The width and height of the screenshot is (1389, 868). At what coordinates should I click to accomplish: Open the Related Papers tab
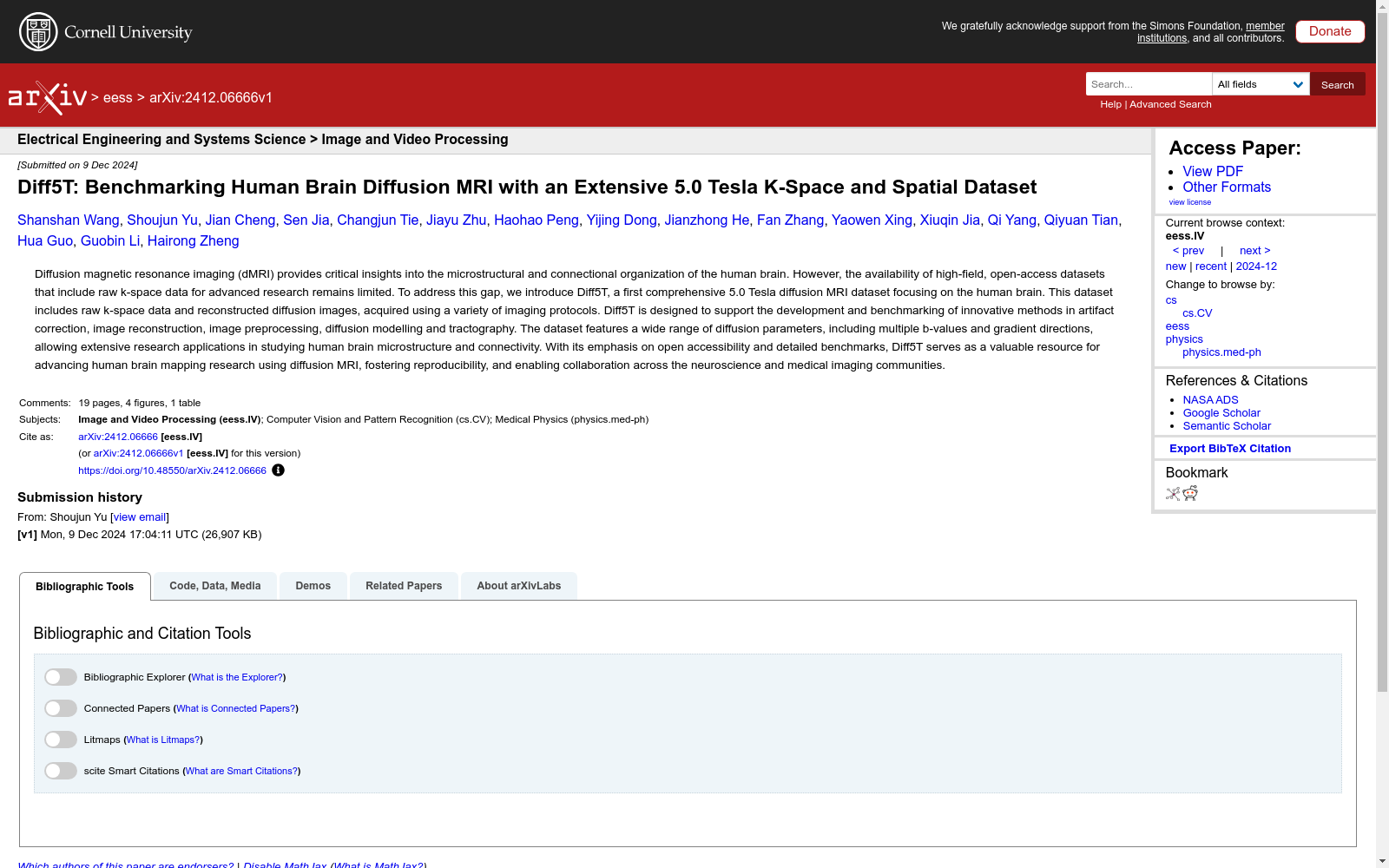tap(404, 586)
